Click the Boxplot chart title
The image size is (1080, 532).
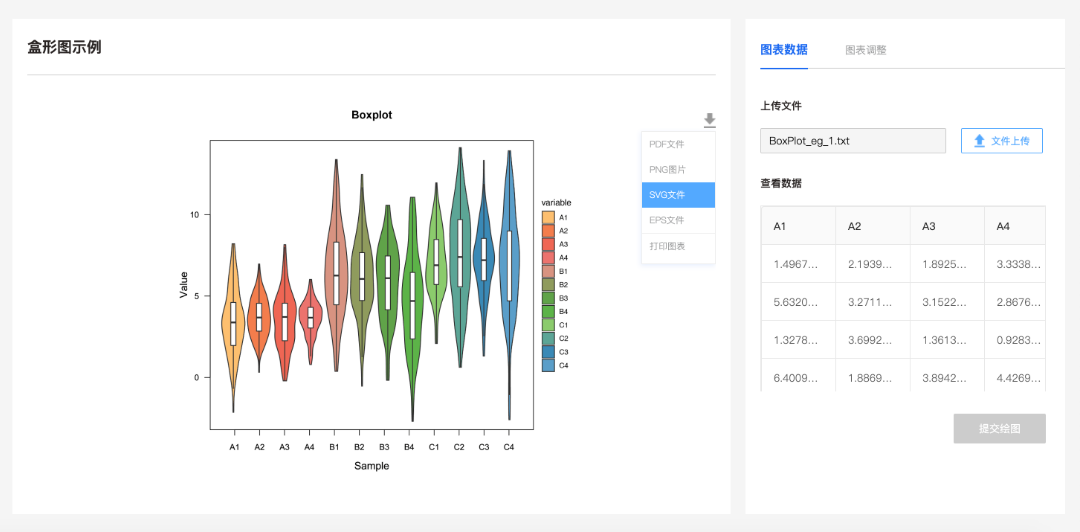pyautogui.click(x=372, y=115)
